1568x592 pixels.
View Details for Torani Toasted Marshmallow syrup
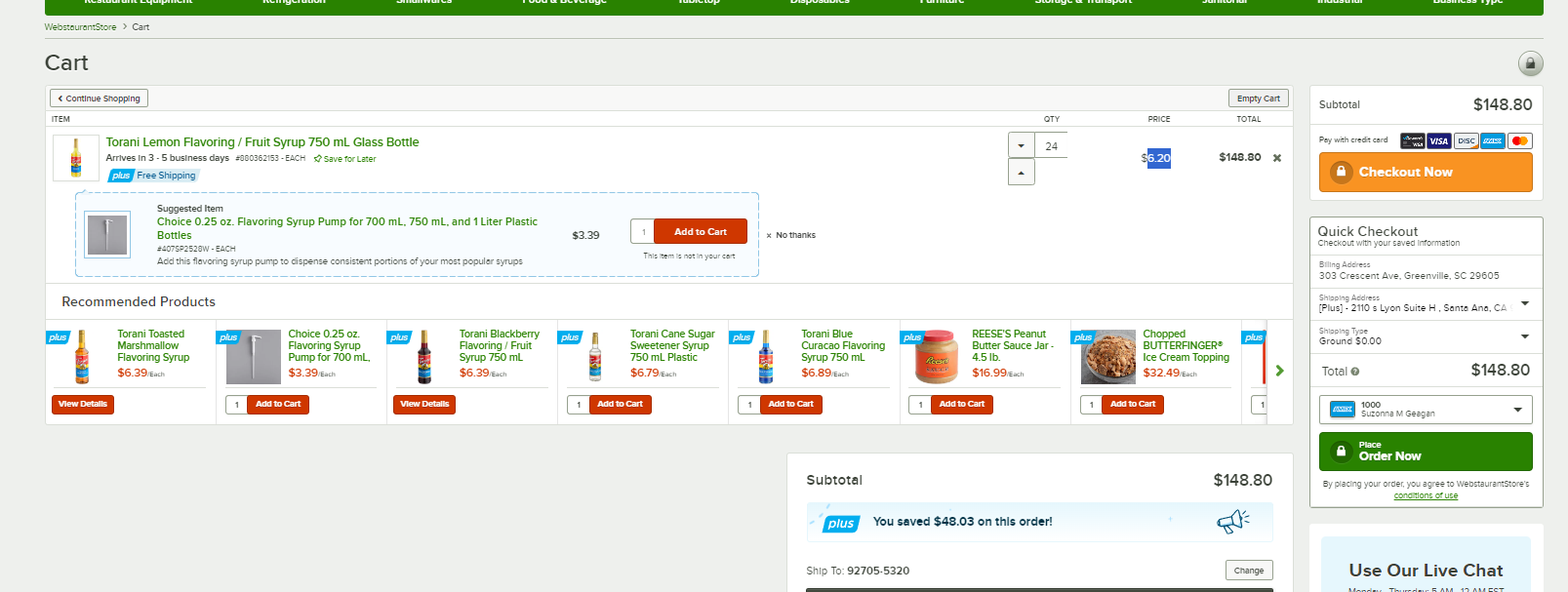click(83, 405)
